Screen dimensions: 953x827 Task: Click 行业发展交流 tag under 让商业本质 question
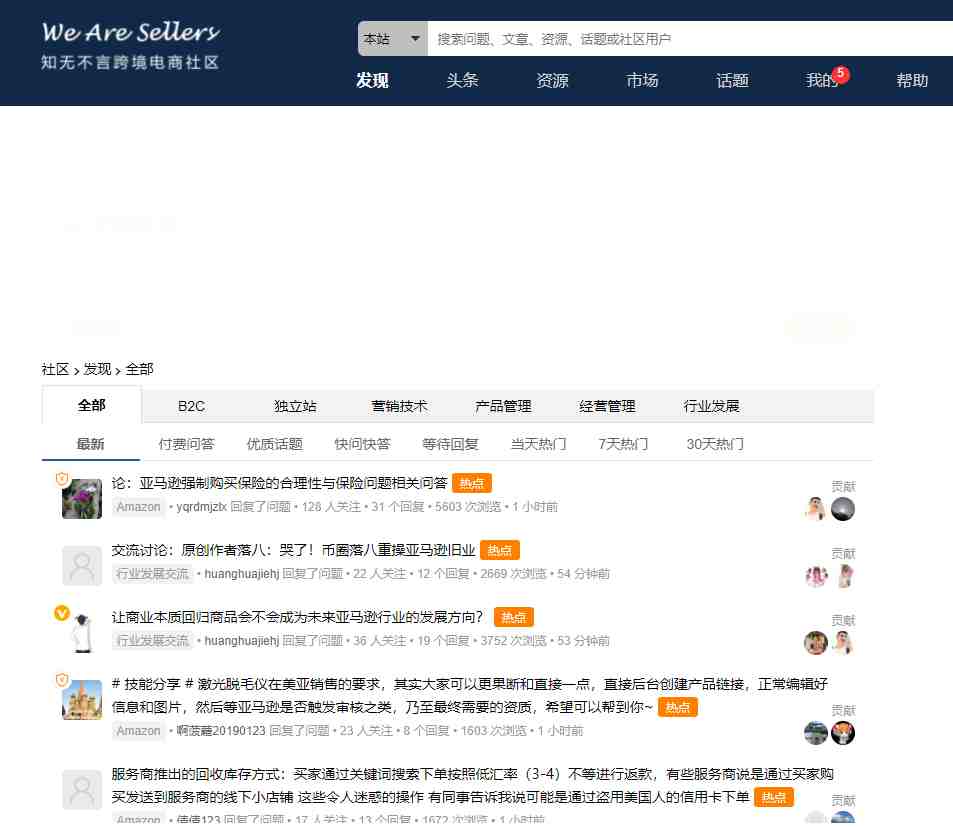(153, 640)
